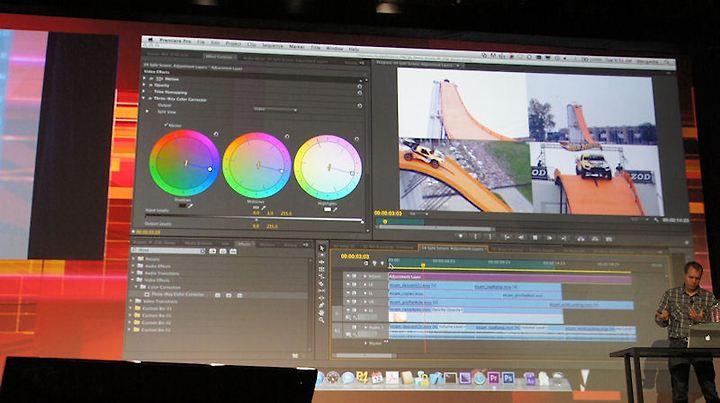Expand the Opacity effect properties
This screenshot has height=403, width=720.
[x=144, y=85]
